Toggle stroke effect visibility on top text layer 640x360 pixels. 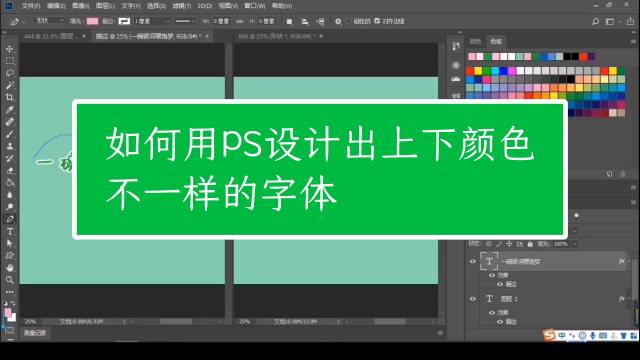tap(500, 284)
